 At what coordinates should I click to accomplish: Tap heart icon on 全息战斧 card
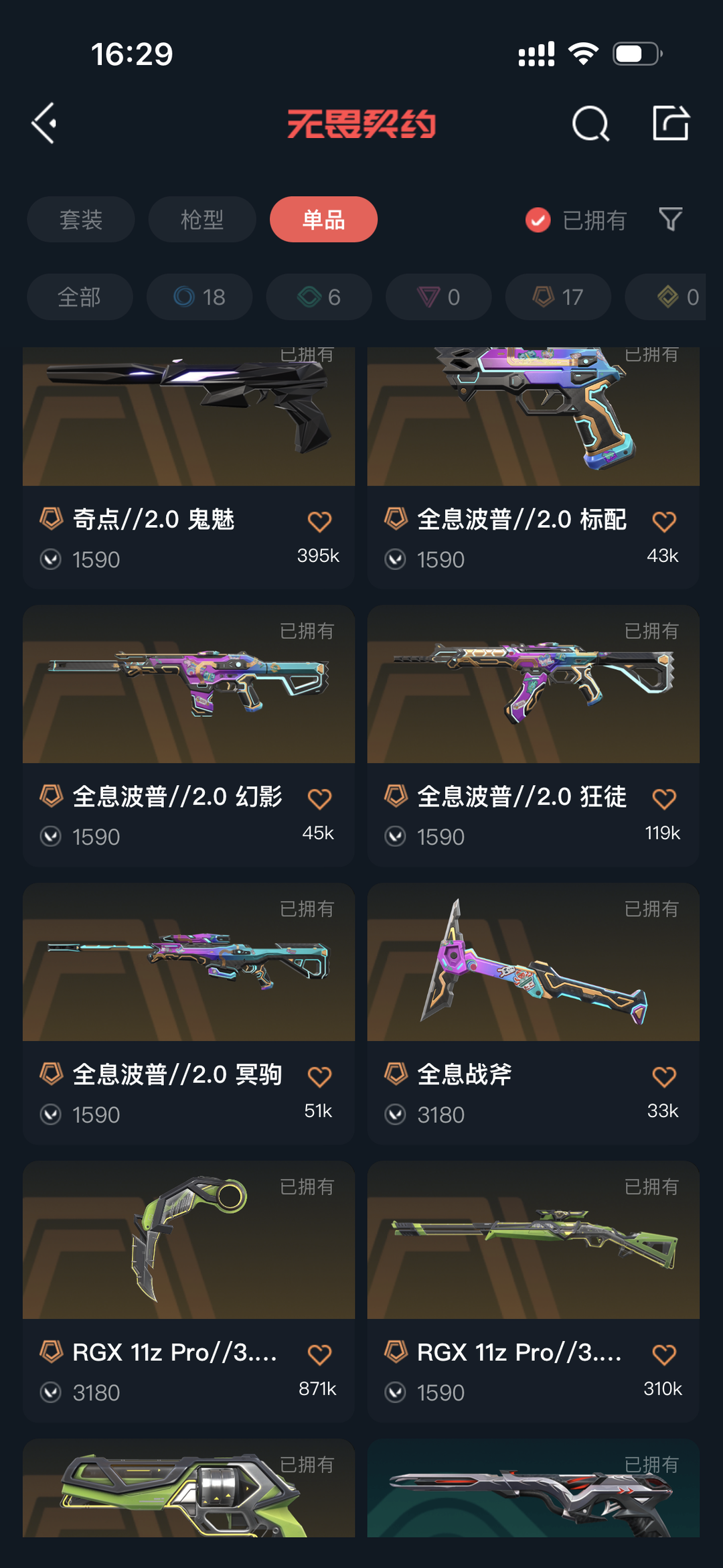click(x=664, y=1076)
